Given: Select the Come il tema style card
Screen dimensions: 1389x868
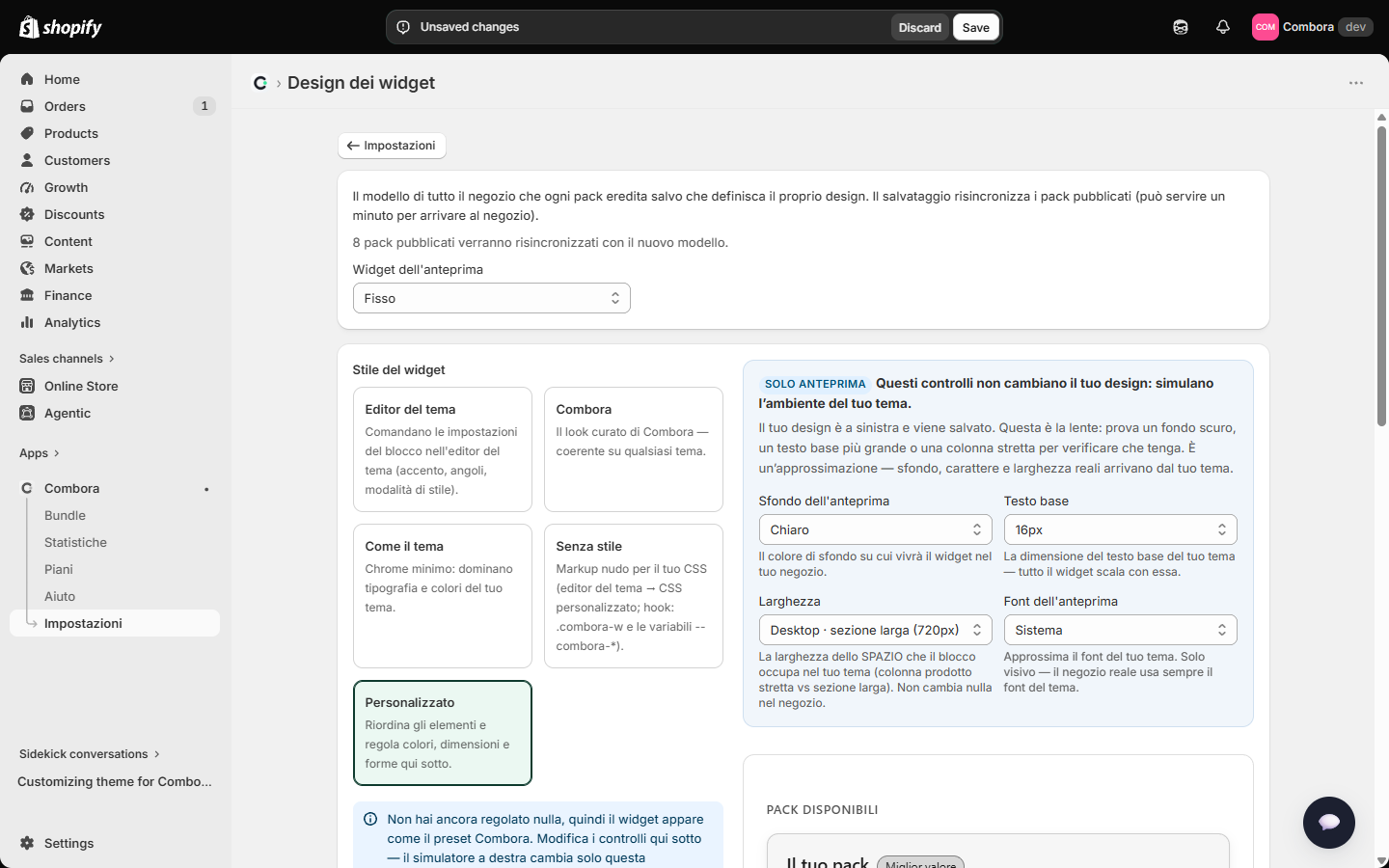Looking at the screenshot, I should [443, 596].
